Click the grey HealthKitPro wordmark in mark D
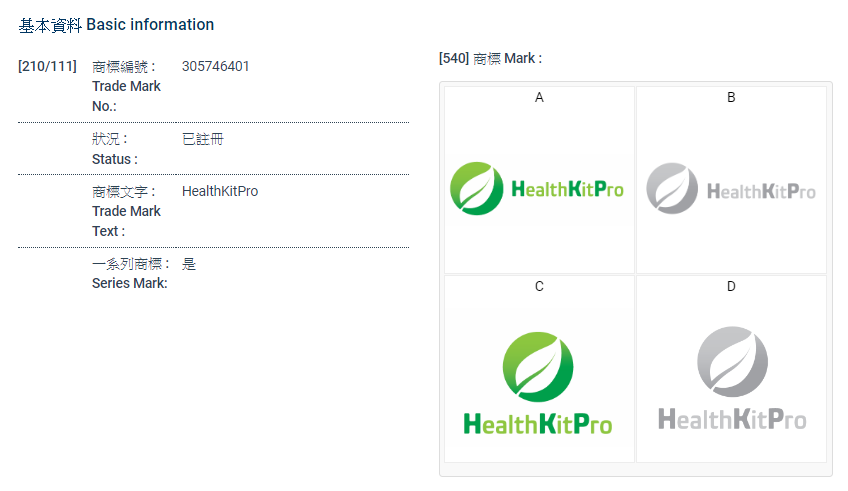Image resolution: width=848 pixels, height=491 pixels. tap(732, 419)
